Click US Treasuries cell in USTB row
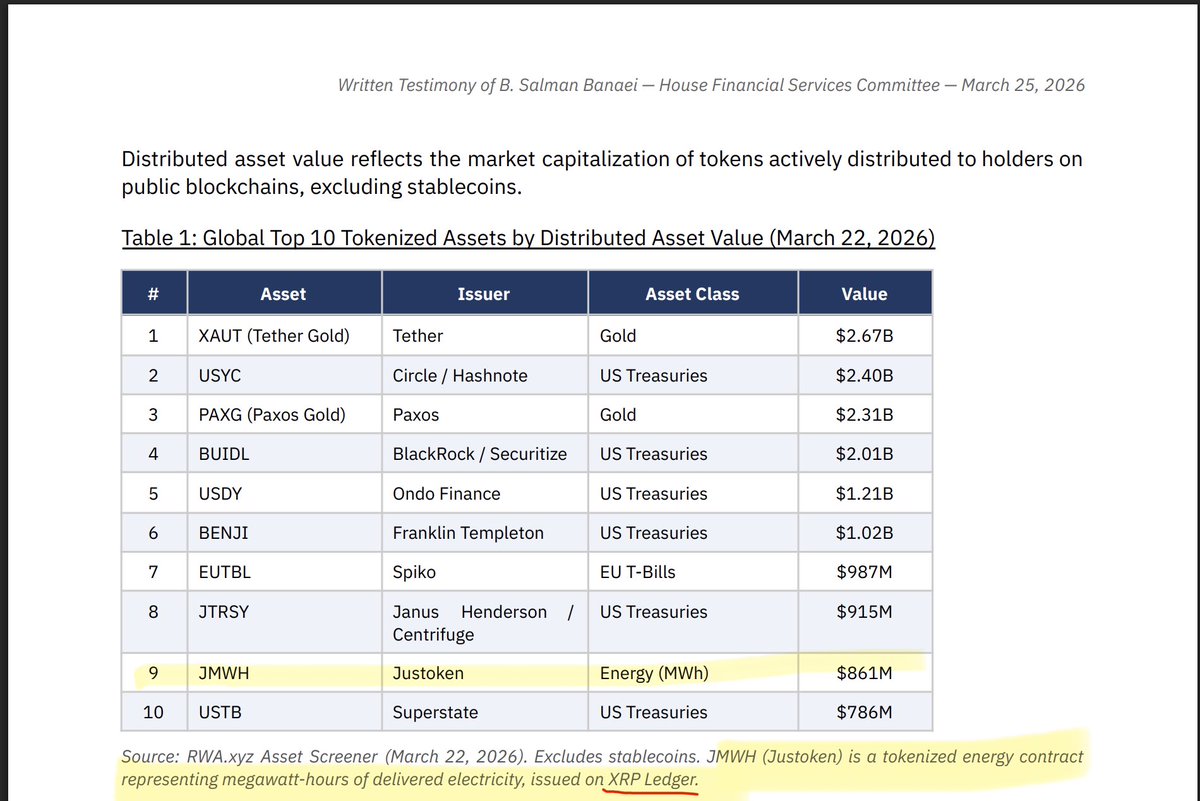This screenshot has width=1200, height=801. 692,712
